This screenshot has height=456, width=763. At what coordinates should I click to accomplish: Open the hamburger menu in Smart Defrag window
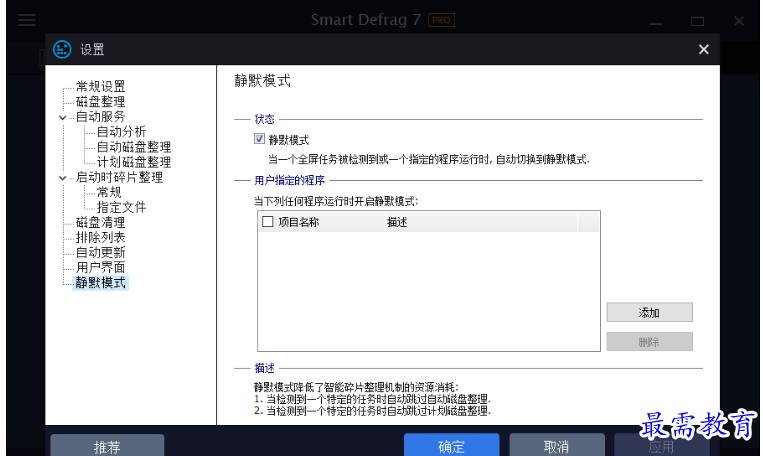27,20
